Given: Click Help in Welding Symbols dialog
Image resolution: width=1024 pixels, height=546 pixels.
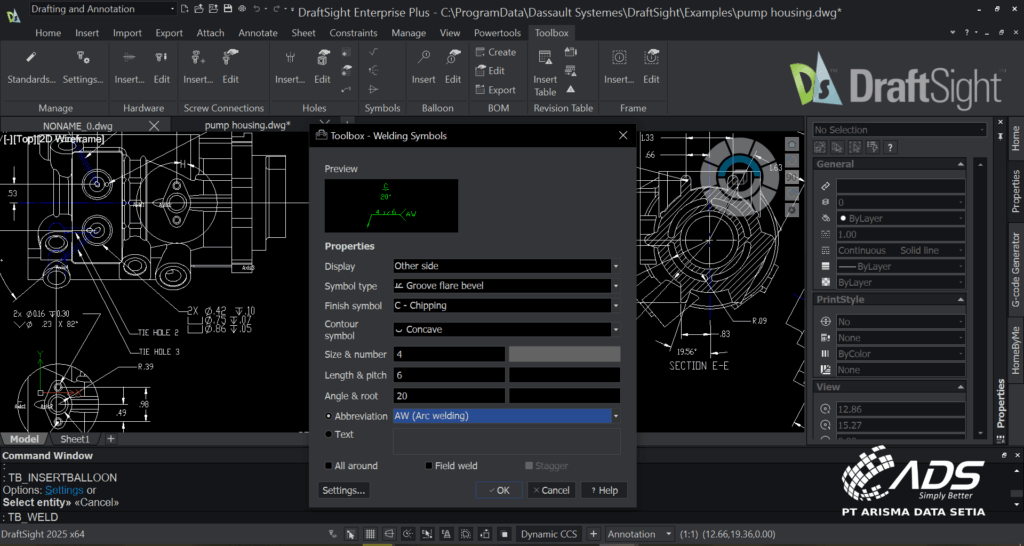Looking at the screenshot, I should pyautogui.click(x=604, y=490).
